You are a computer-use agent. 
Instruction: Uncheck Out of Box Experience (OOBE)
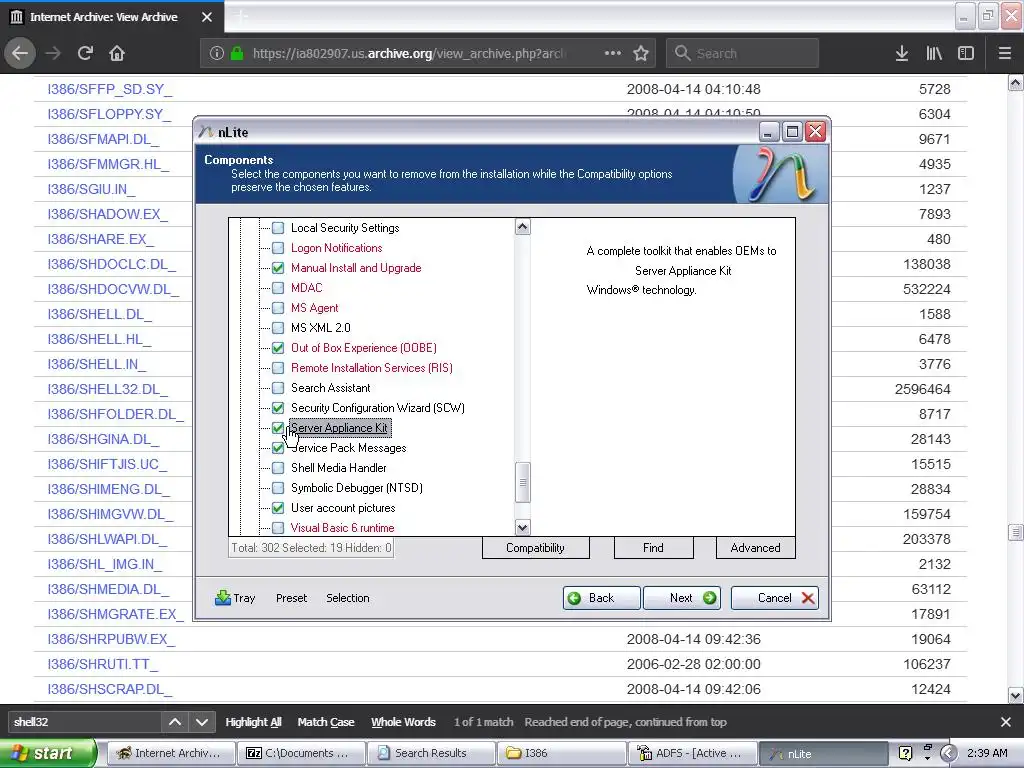278,348
